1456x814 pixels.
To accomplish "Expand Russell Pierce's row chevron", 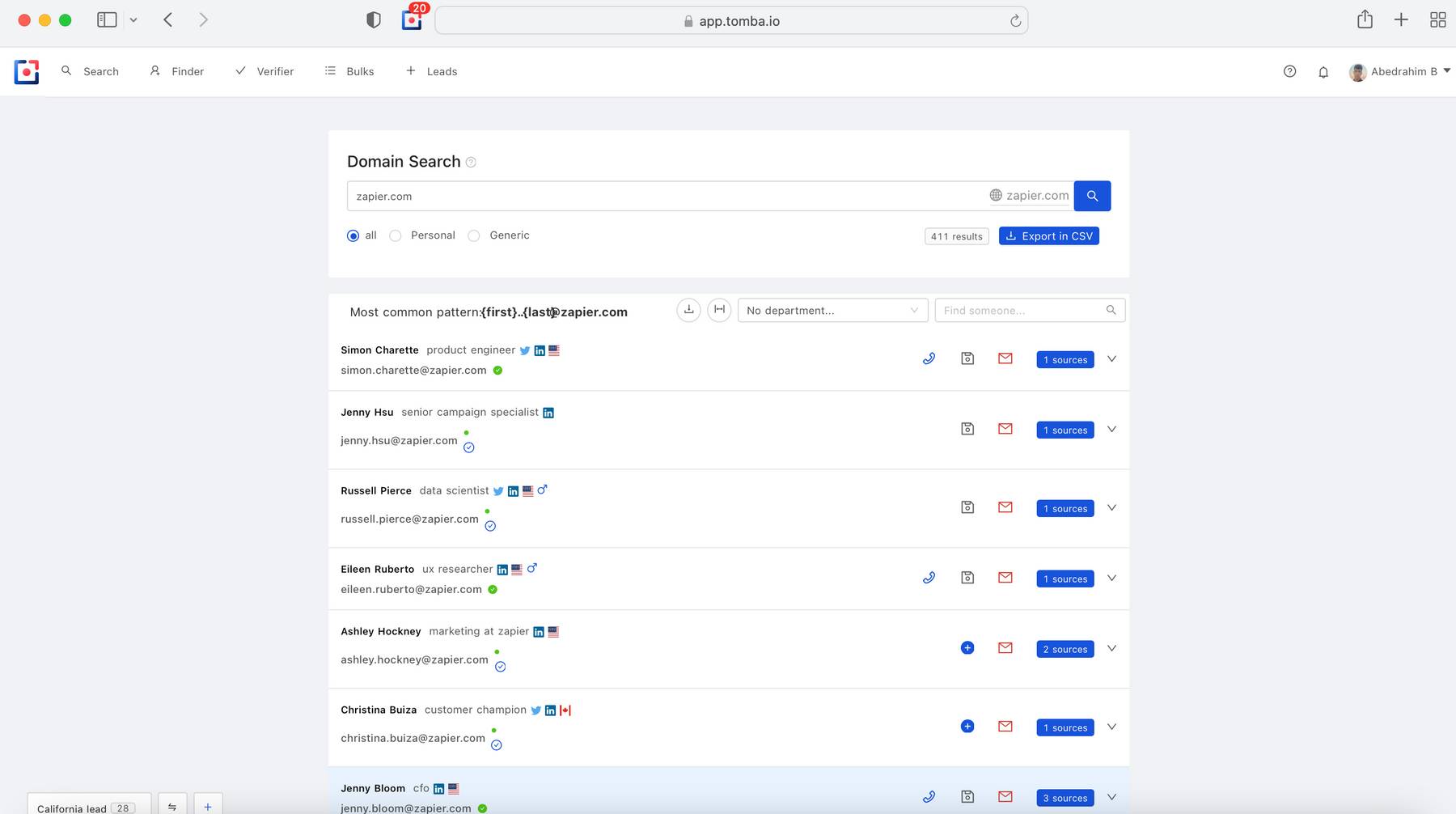I will point(1111,507).
